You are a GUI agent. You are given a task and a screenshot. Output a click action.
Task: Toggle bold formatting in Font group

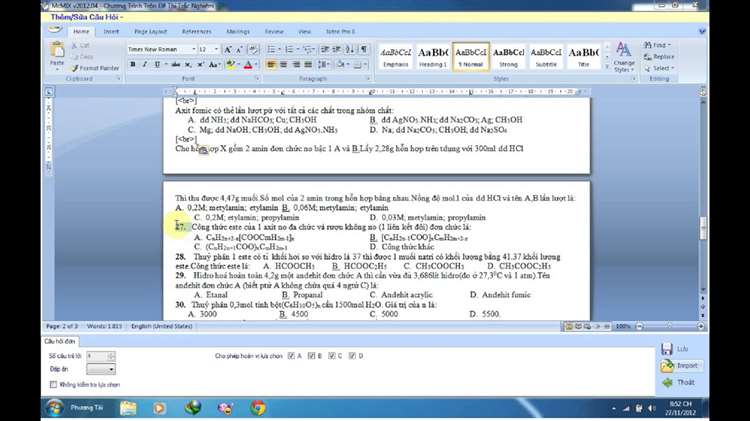132,64
